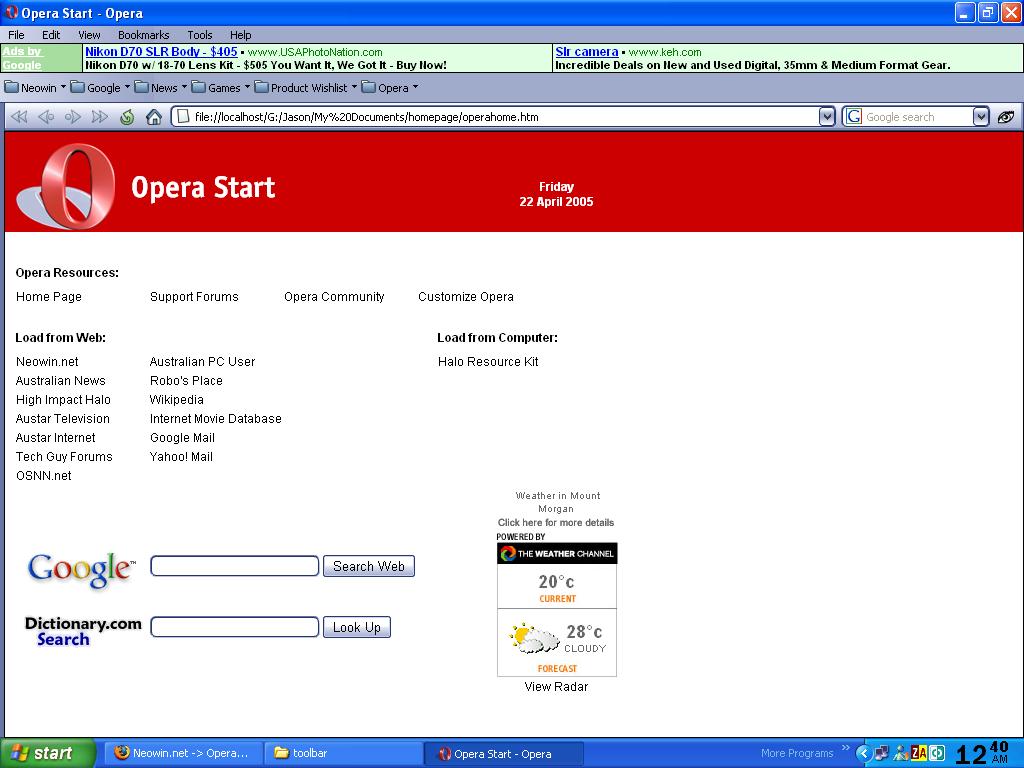Open the Bookmarks menu
The height and width of the screenshot is (768, 1024).
(x=144, y=35)
